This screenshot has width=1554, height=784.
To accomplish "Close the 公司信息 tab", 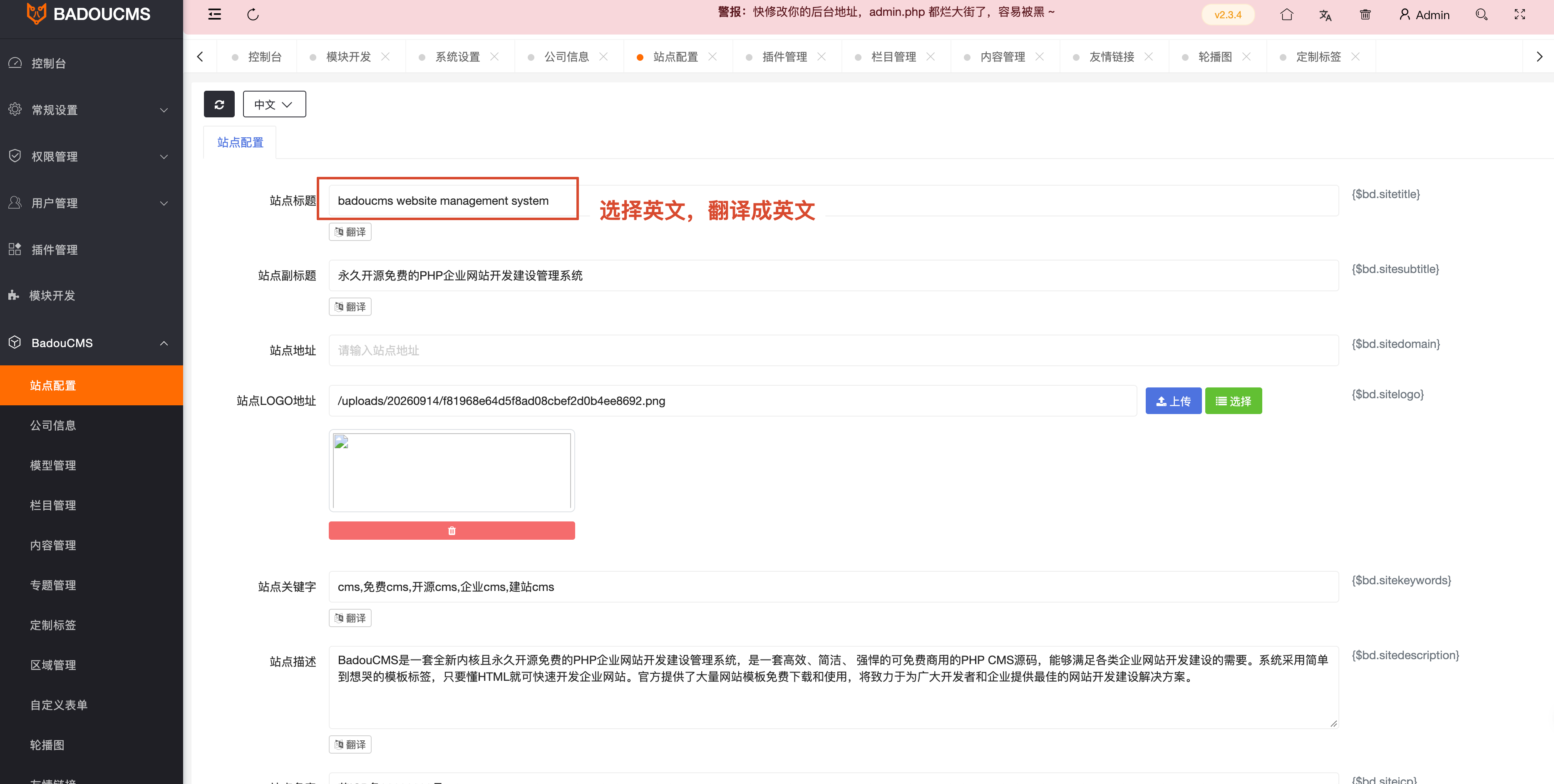I will click(603, 56).
